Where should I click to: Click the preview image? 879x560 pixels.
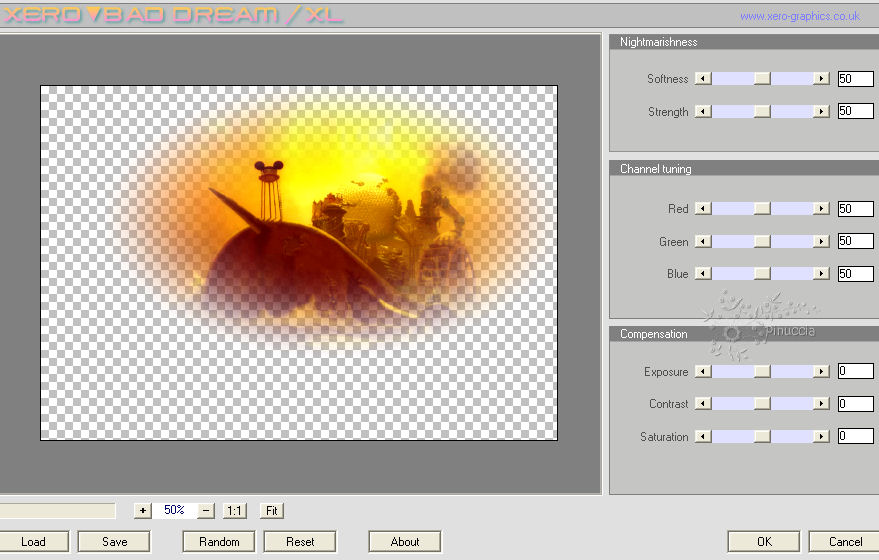coord(299,263)
